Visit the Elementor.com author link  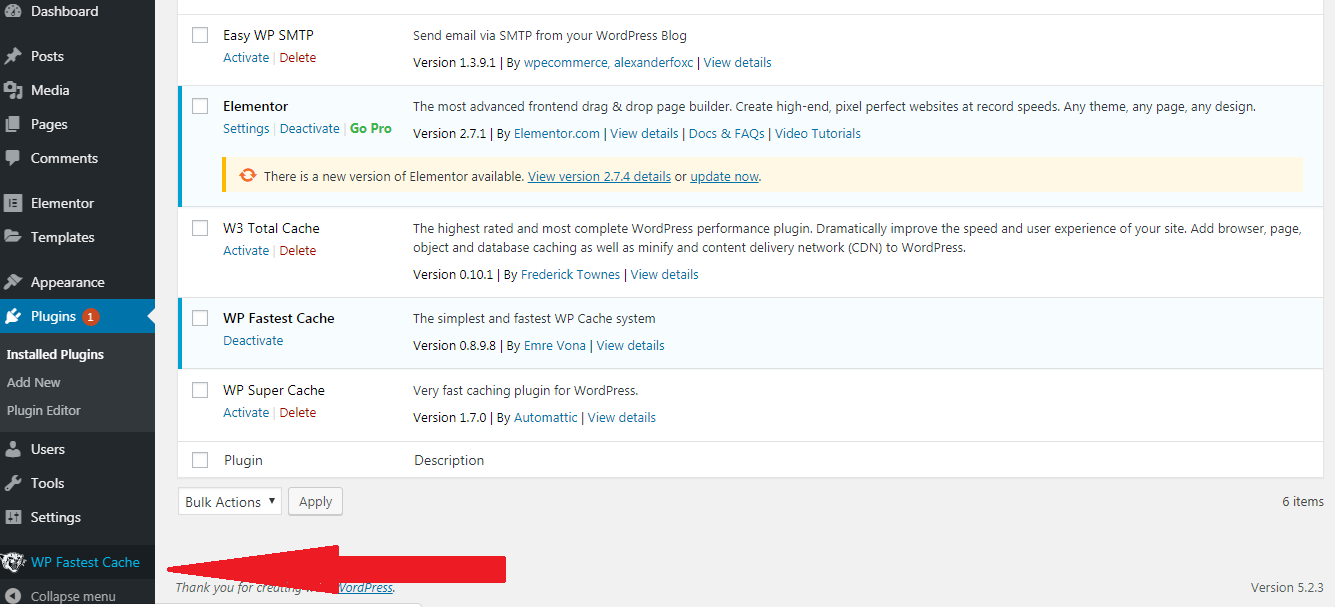point(557,133)
